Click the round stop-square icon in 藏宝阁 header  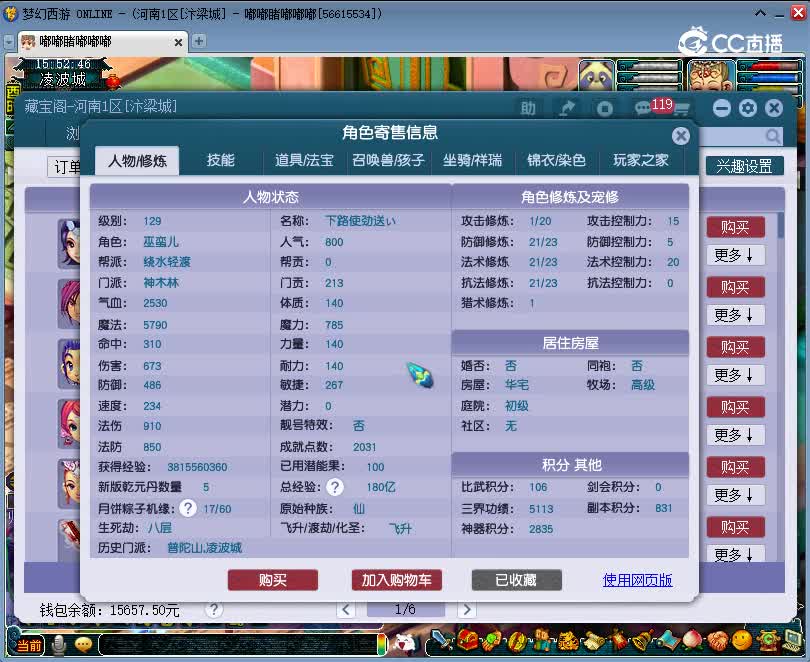coord(604,108)
